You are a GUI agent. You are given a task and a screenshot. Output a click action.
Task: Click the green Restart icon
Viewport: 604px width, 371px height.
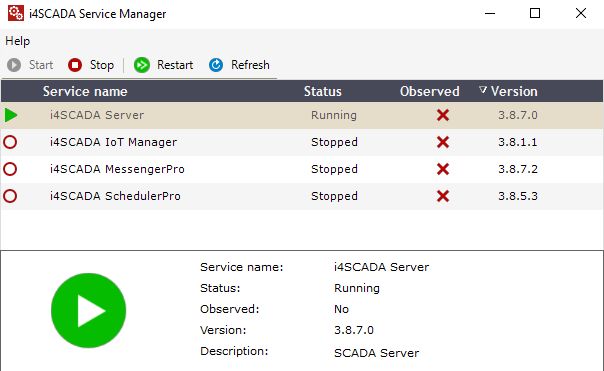coord(142,65)
